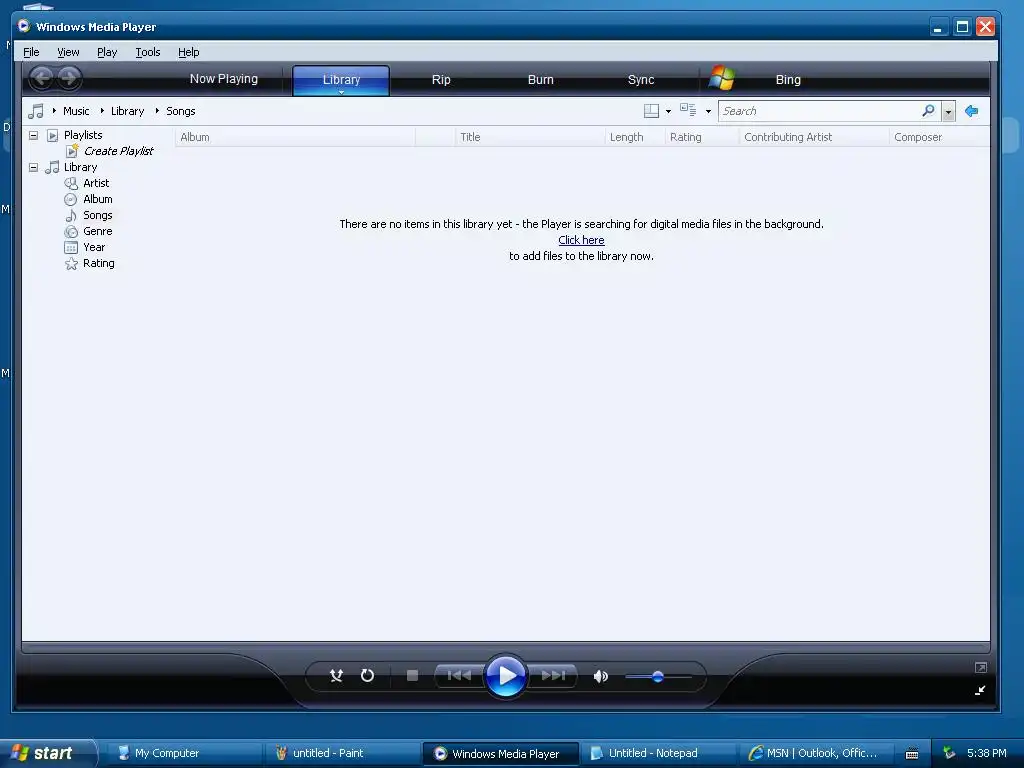
Task: Open the File menu
Action: (31, 52)
